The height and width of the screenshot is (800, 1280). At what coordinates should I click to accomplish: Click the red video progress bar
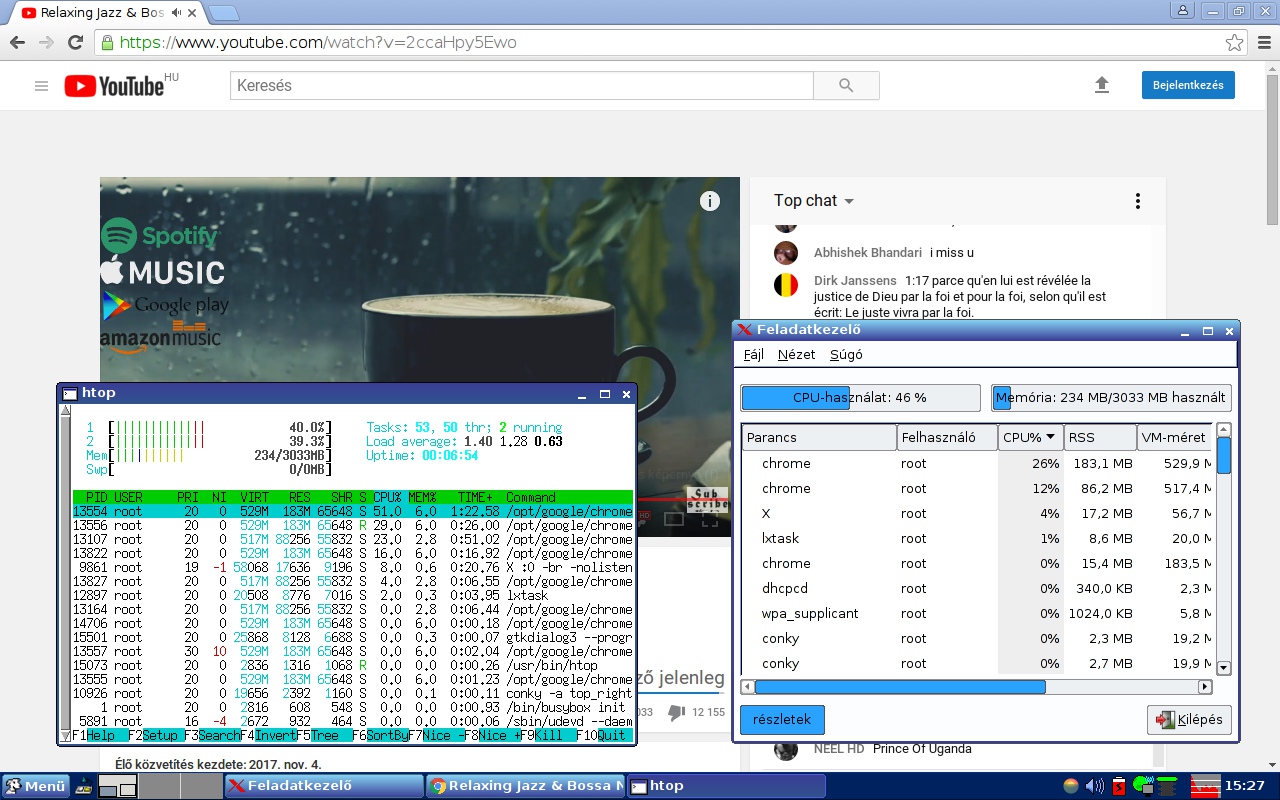685,499
